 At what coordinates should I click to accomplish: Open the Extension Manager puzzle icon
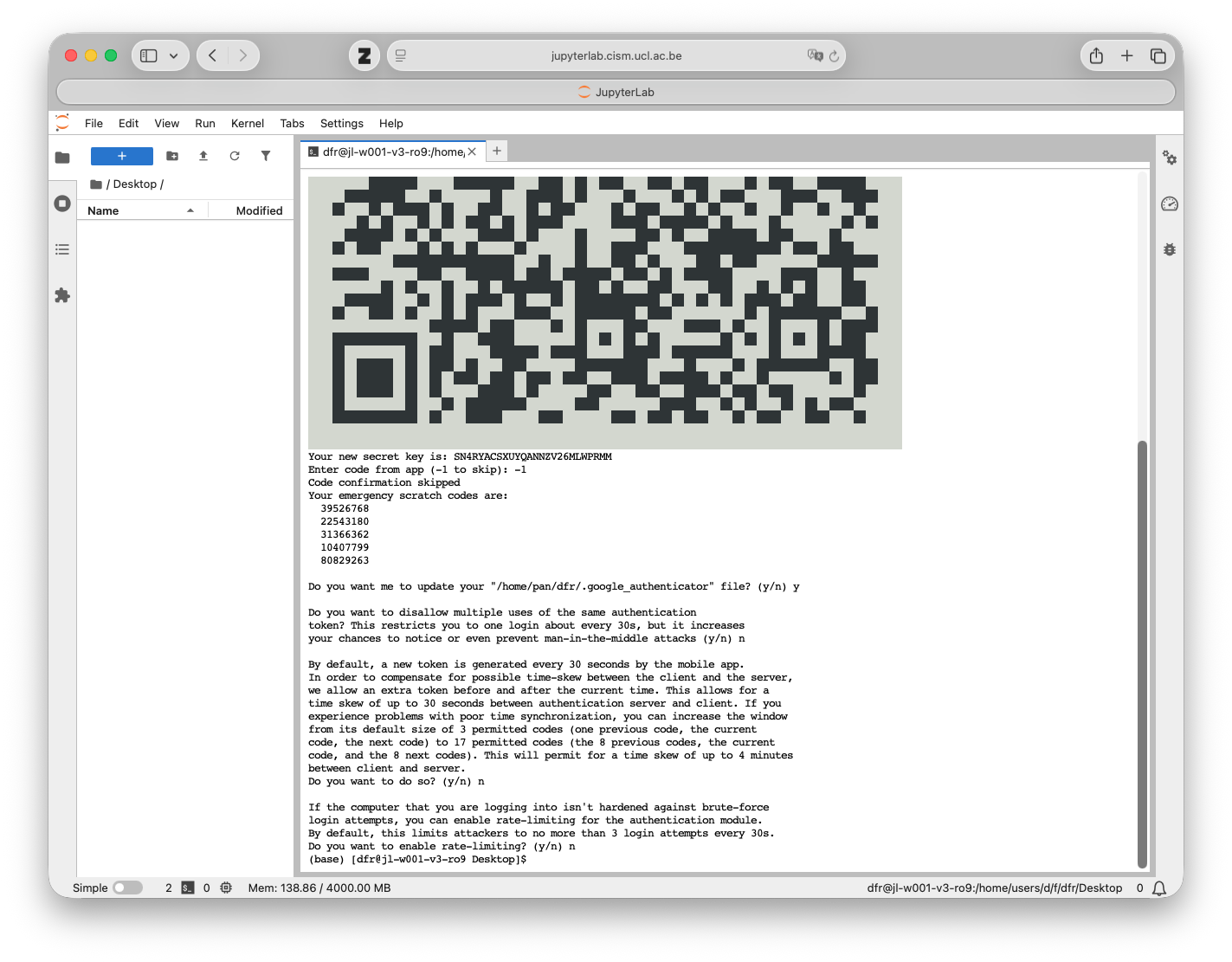(x=62, y=295)
